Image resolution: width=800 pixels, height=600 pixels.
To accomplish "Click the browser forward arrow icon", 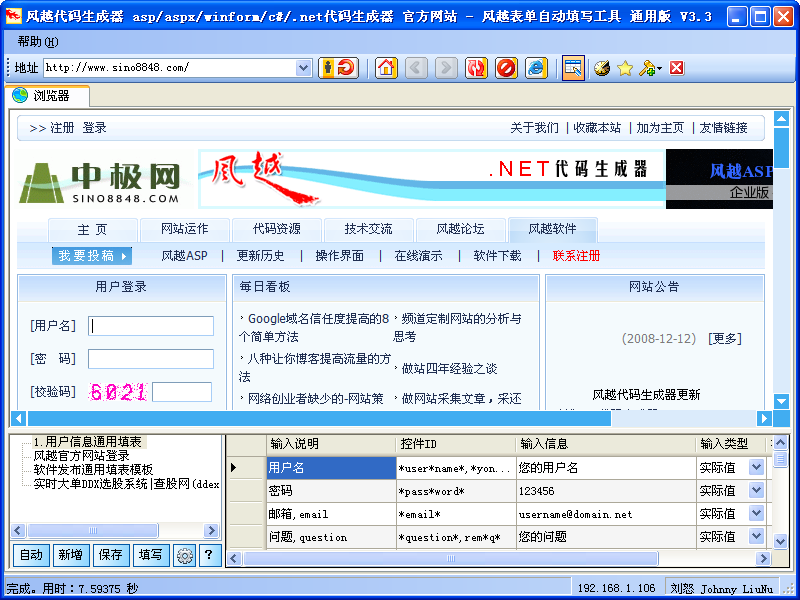I will (446, 68).
